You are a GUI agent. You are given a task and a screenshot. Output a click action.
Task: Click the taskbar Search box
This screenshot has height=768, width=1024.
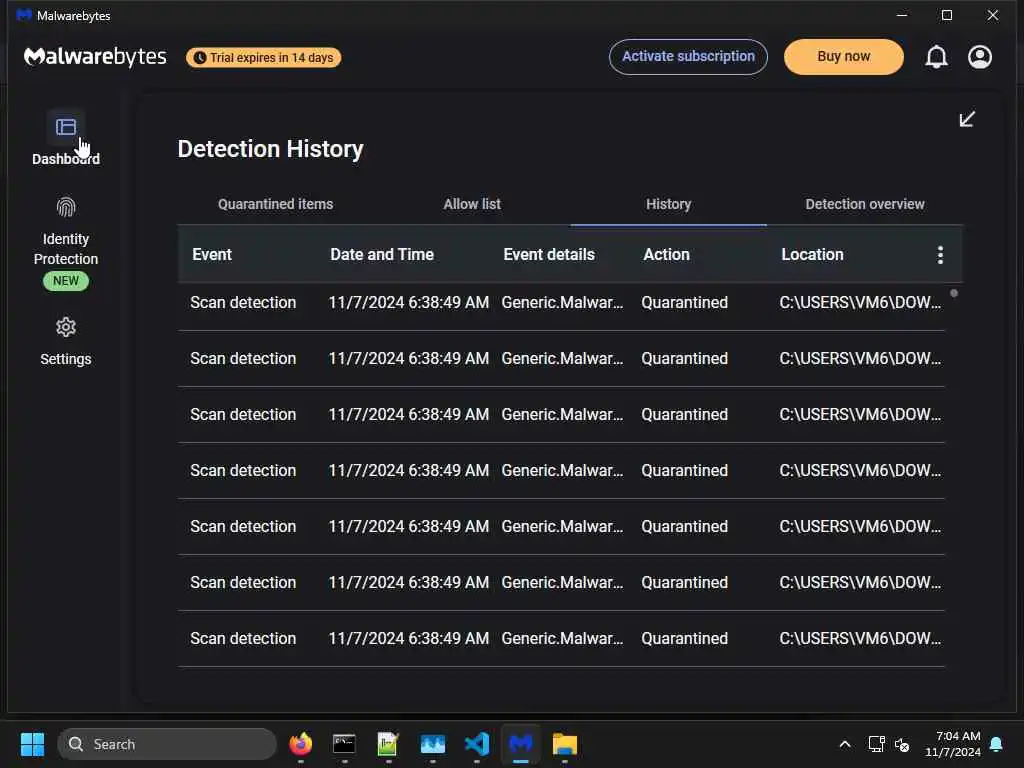[x=167, y=744]
